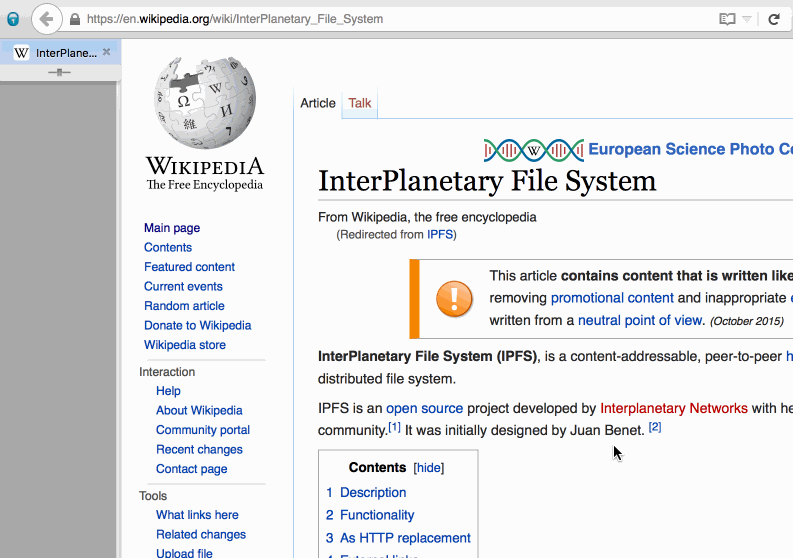Open the Article tab

pos(318,103)
